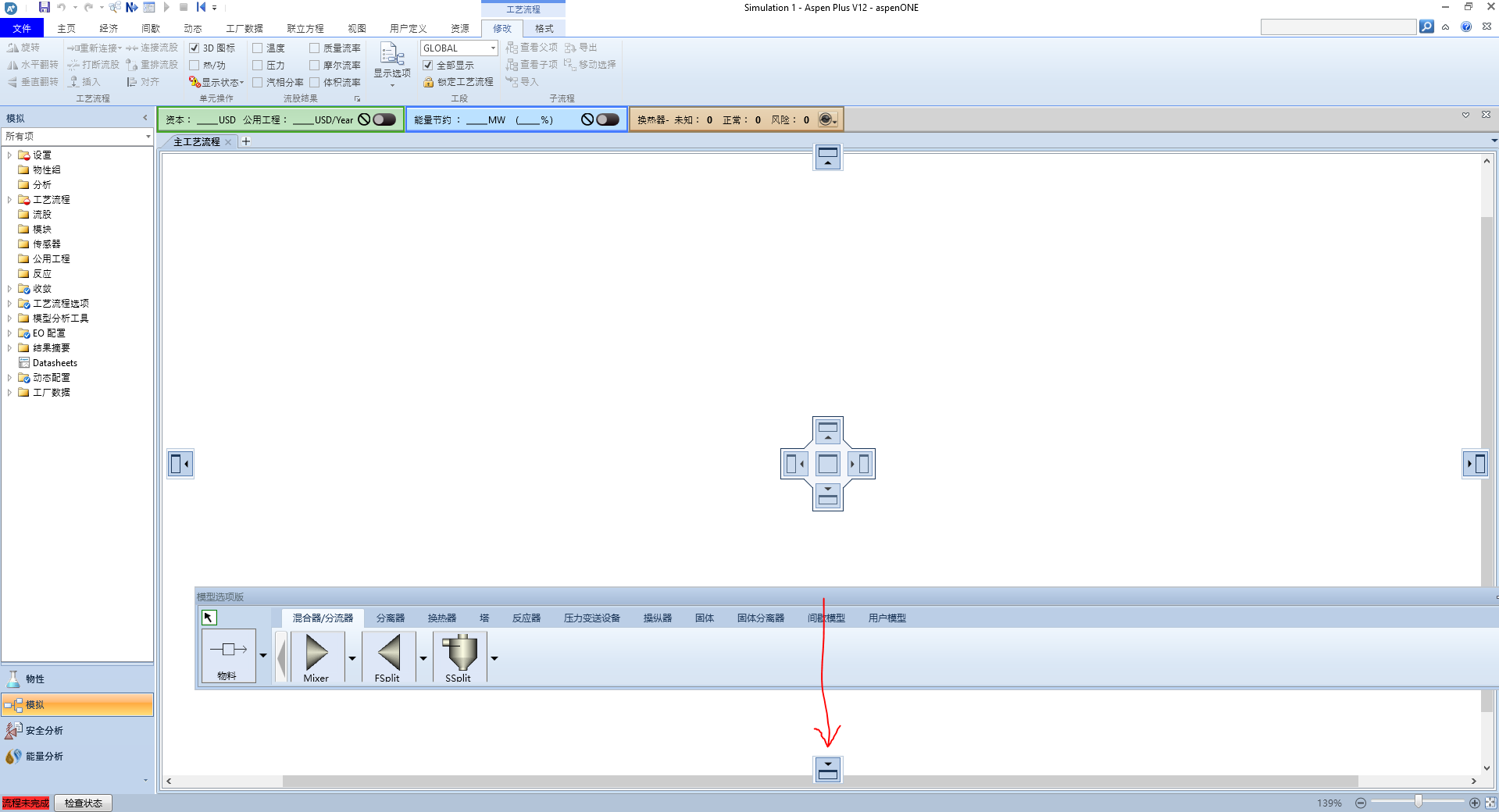The width and height of the screenshot is (1499, 812).
Task: Open the 所有项 filter dropdown
Action: coord(148,137)
